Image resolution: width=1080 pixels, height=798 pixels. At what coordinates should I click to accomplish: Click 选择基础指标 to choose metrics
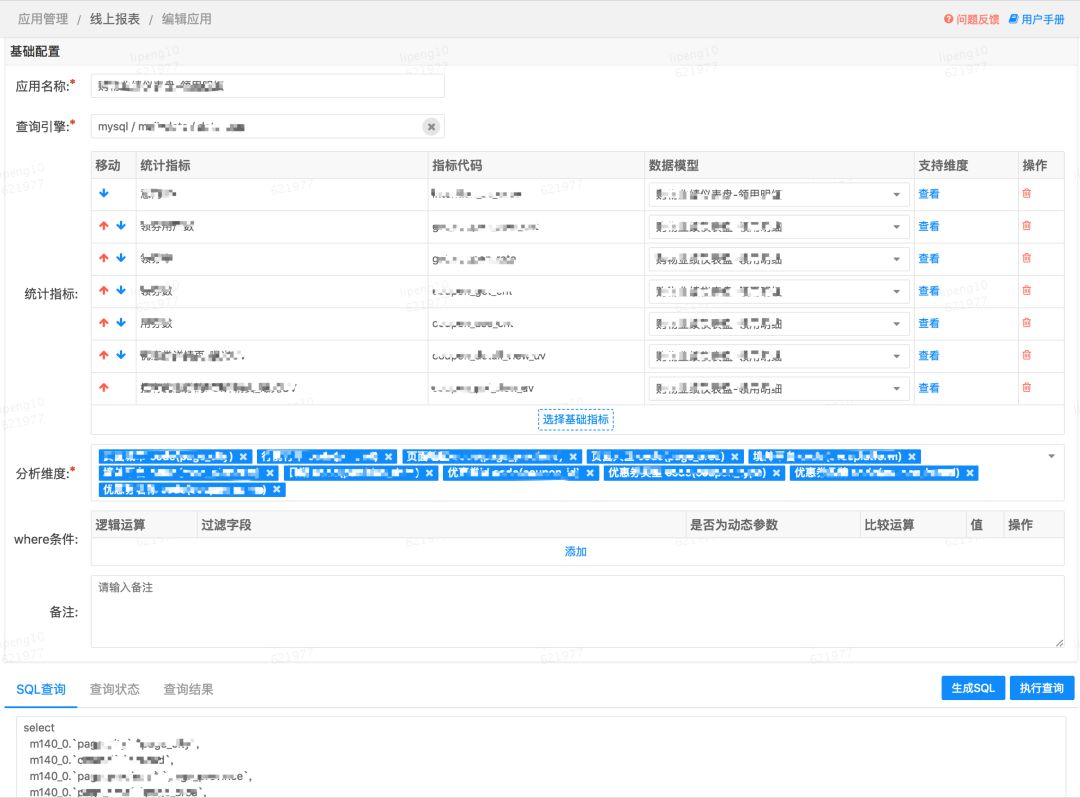point(576,419)
